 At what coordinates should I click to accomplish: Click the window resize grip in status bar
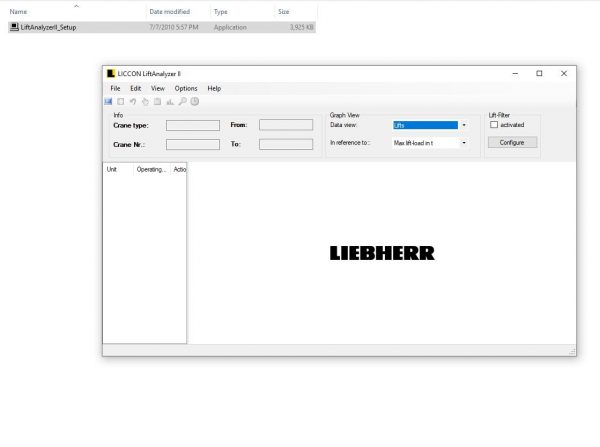click(572, 351)
